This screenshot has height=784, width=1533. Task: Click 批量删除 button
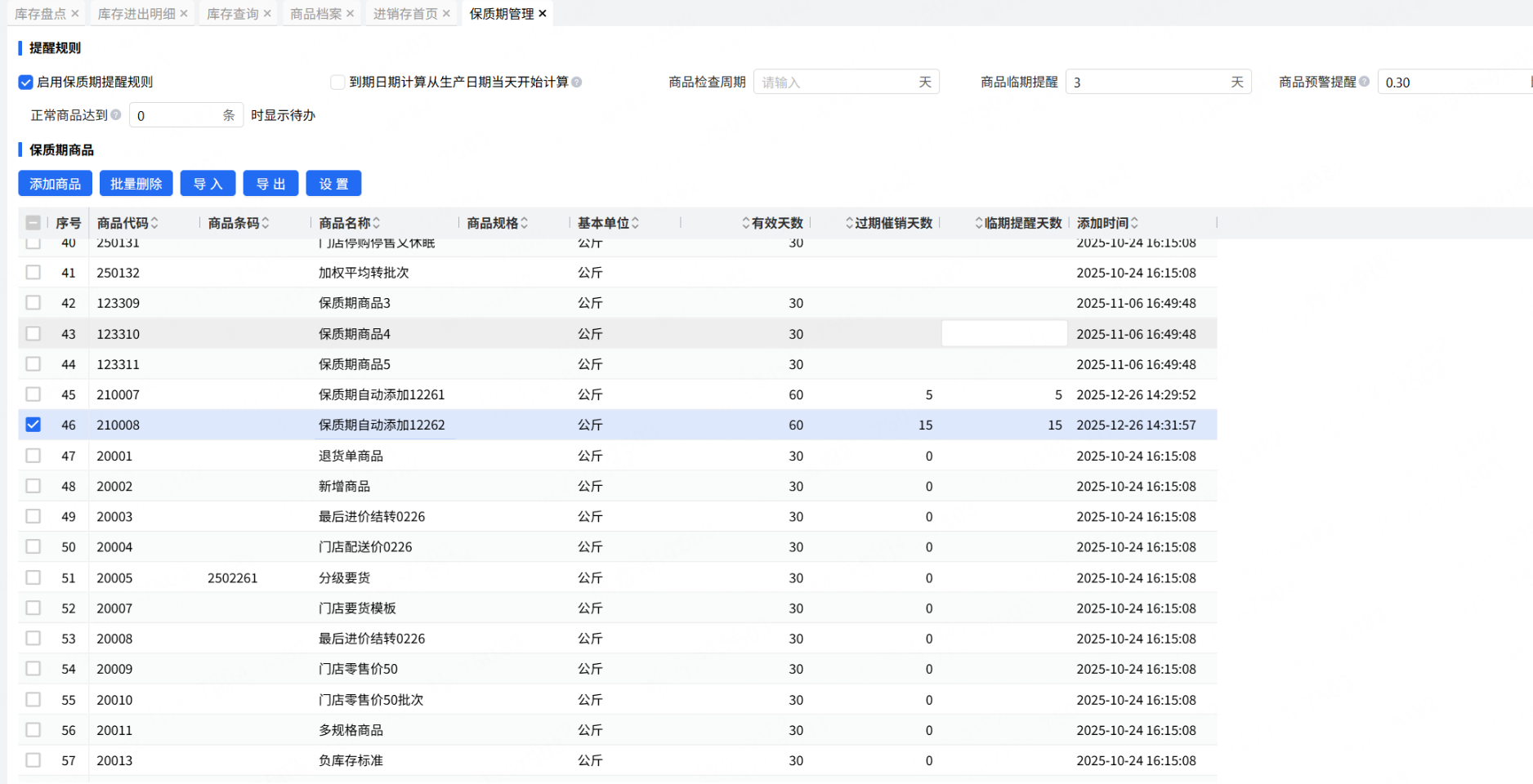point(136,184)
